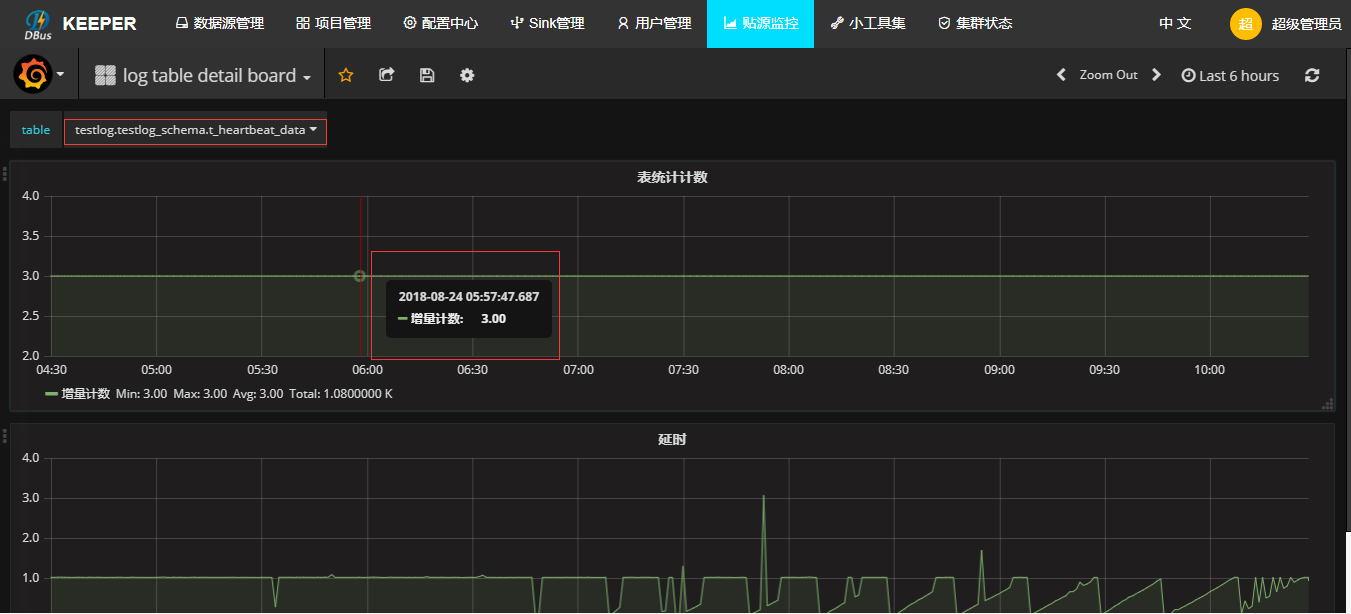Open the 表统计计数 panel title menu
1351x614 pixels.
point(672,177)
